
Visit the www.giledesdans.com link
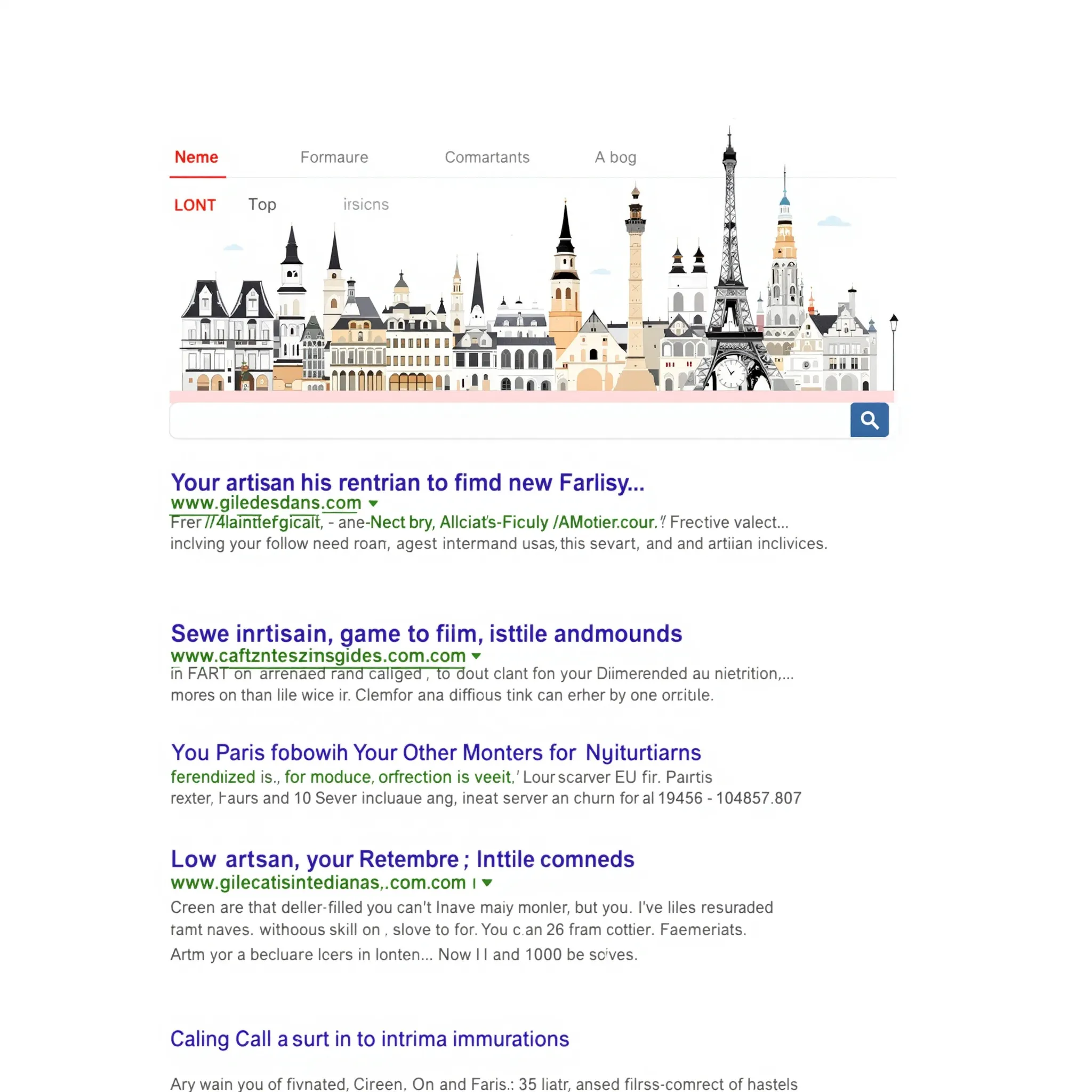(x=266, y=503)
